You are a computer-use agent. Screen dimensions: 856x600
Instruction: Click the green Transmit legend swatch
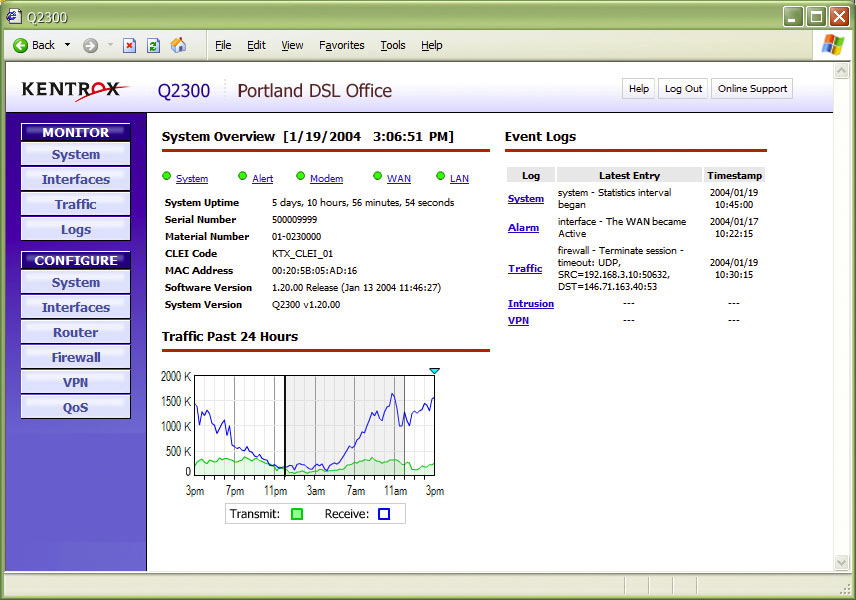[297, 514]
